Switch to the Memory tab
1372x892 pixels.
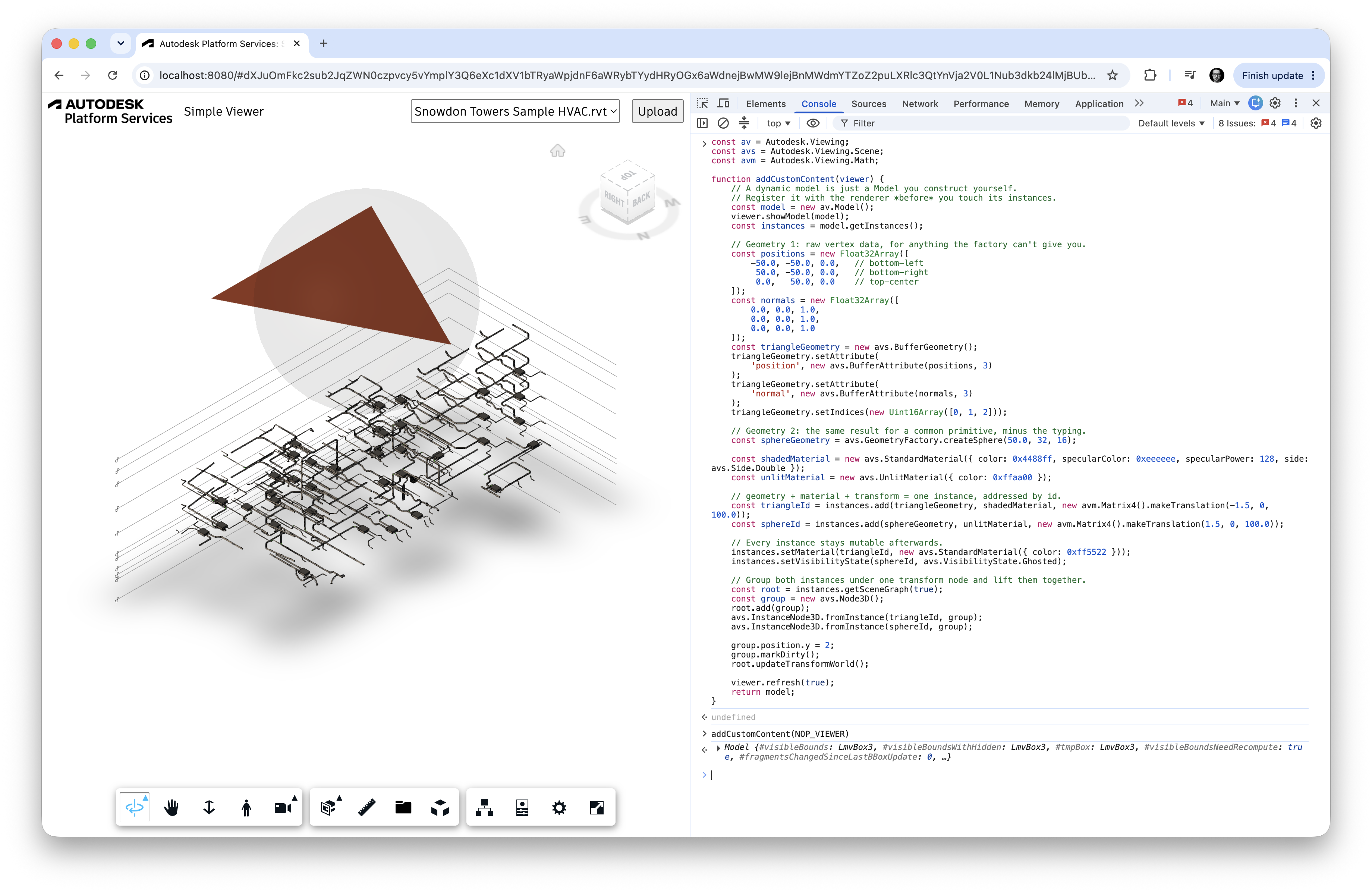[x=1042, y=104]
